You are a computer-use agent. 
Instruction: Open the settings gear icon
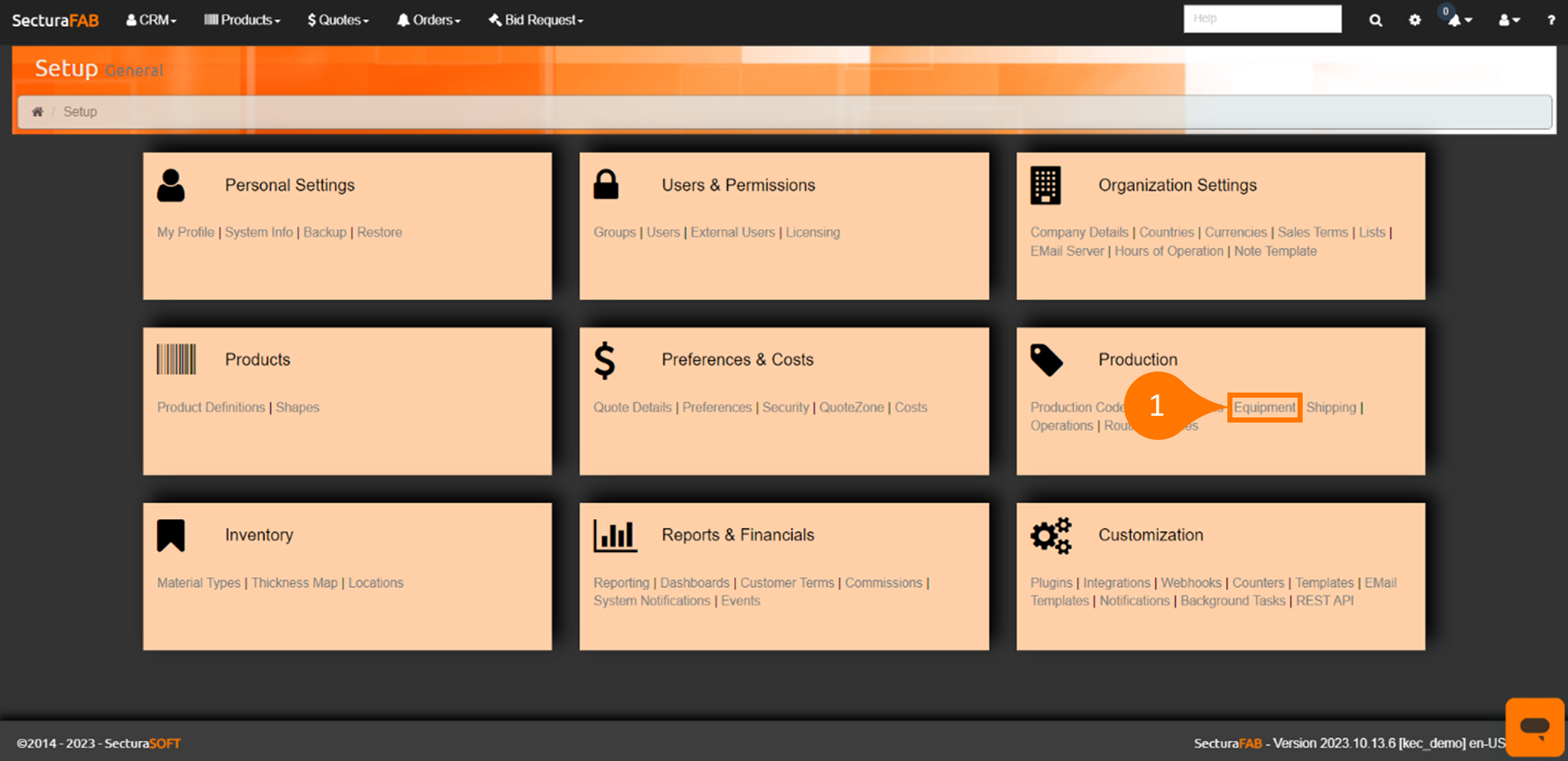(x=1414, y=20)
